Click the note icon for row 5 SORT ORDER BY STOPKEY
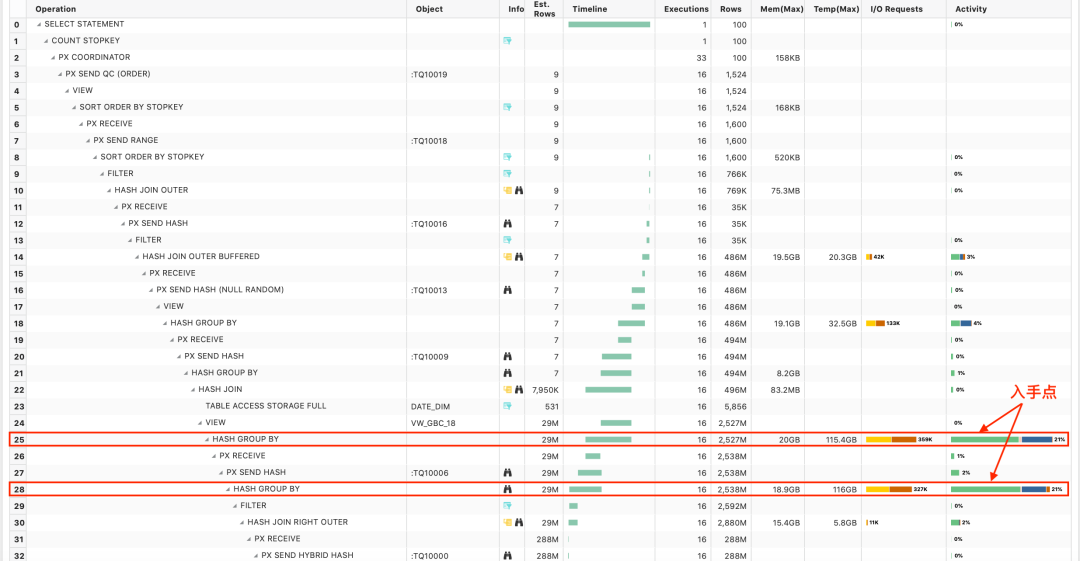This screenshot has width=1080, height=561. (508, 107)
